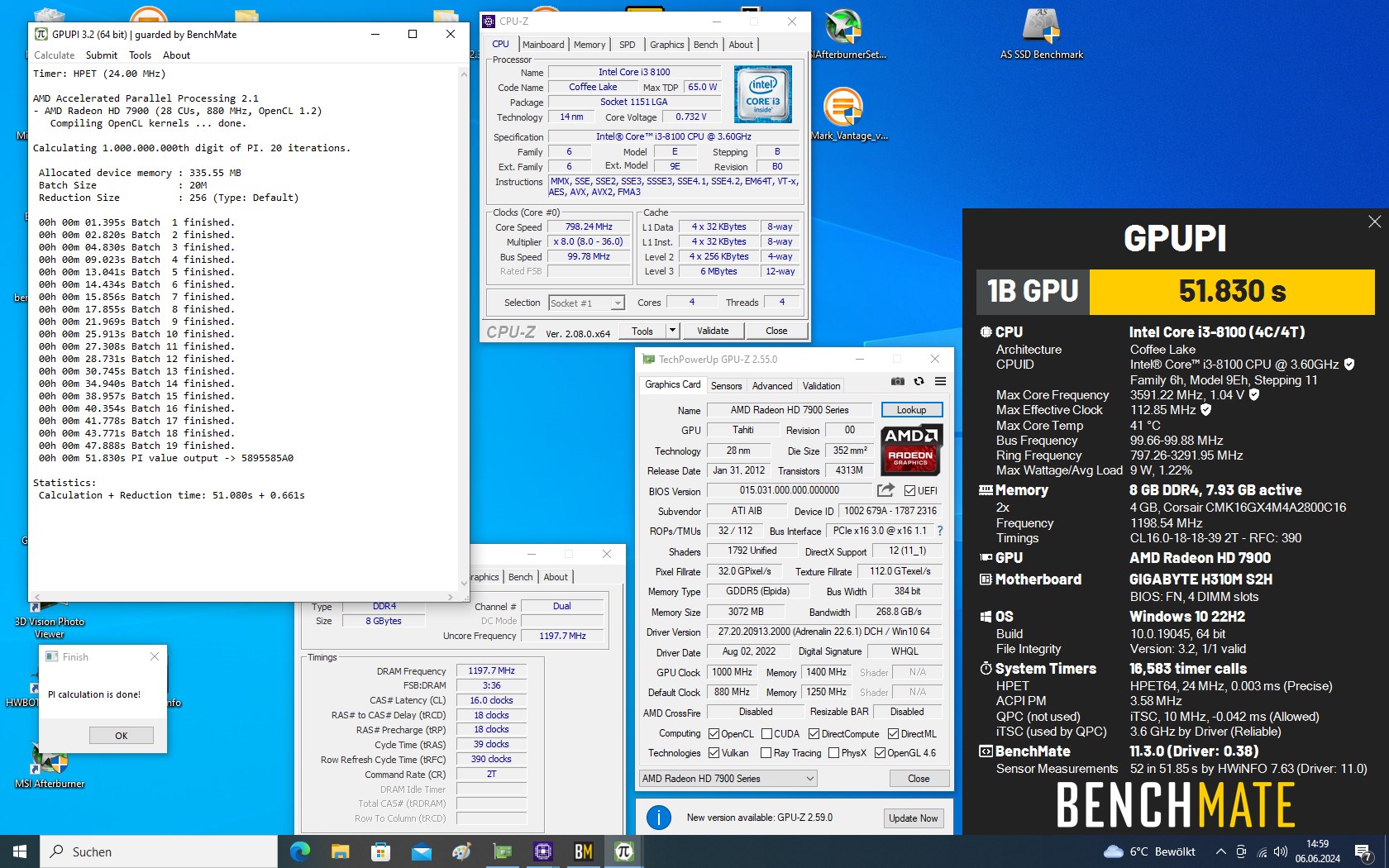The height and width of the screenshot is (868, 1389).
Task: Open the GPU selection dropdown in GPU-Z
Action: pos(728,778)
